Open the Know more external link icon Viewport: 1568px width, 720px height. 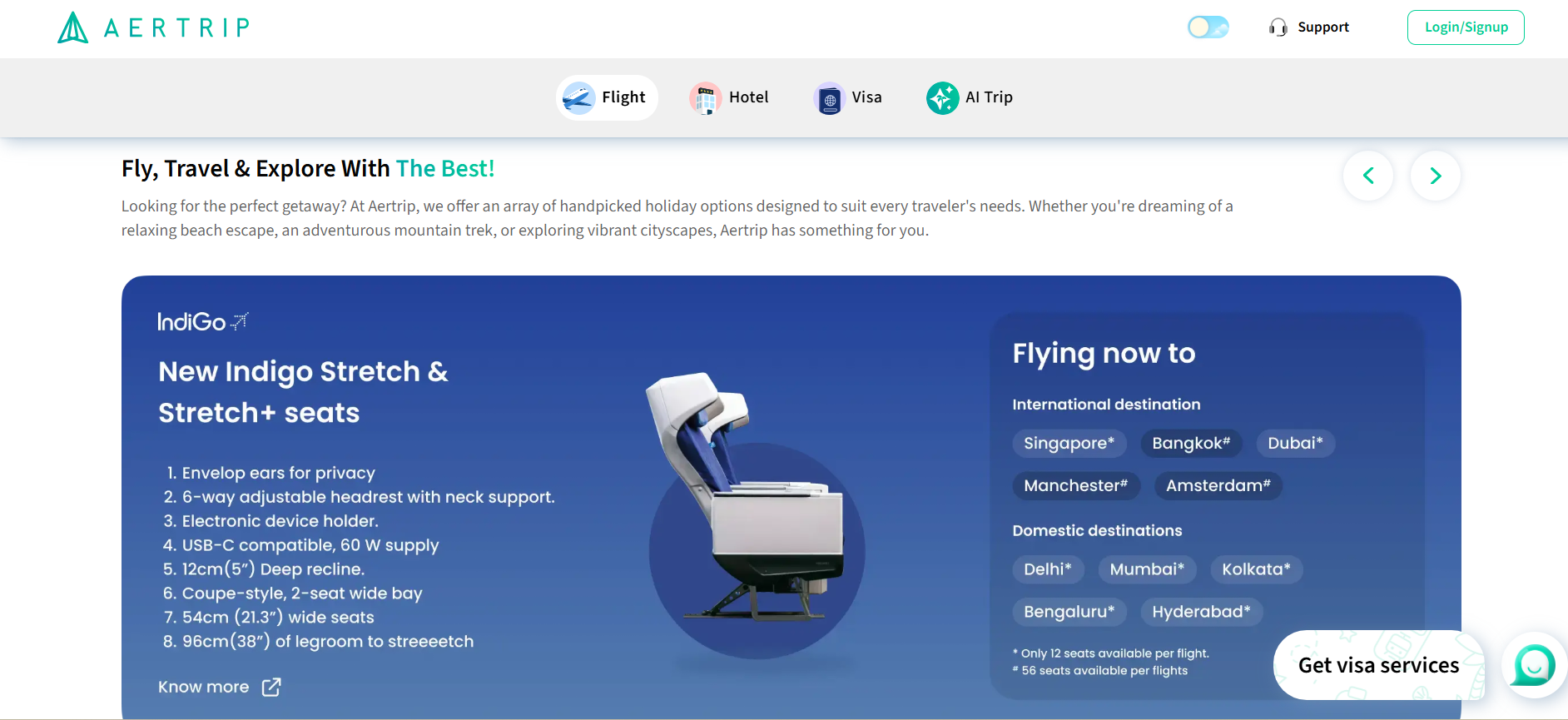(271, 687)
